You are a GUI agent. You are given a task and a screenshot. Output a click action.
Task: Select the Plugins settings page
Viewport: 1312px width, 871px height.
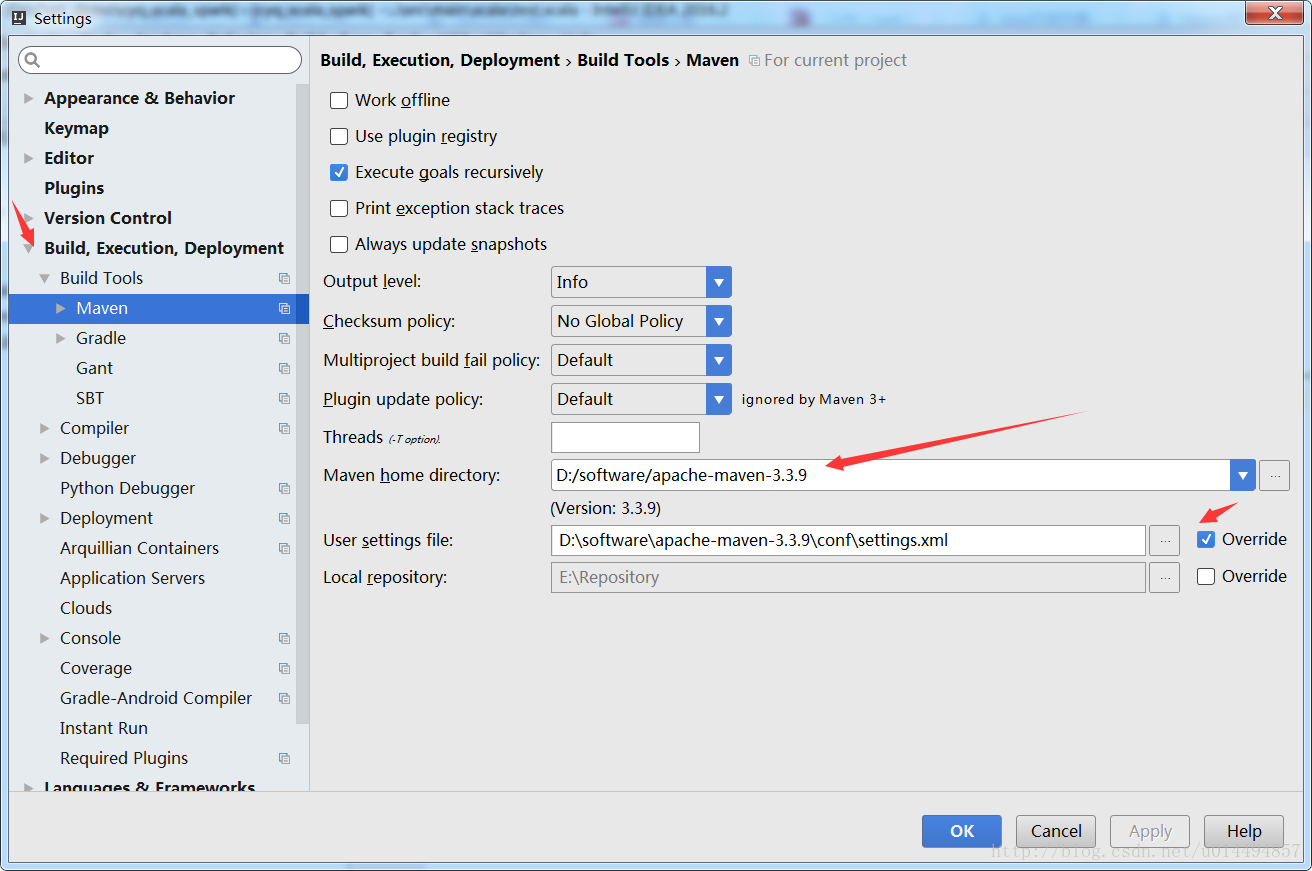click(x=74, y=188)
